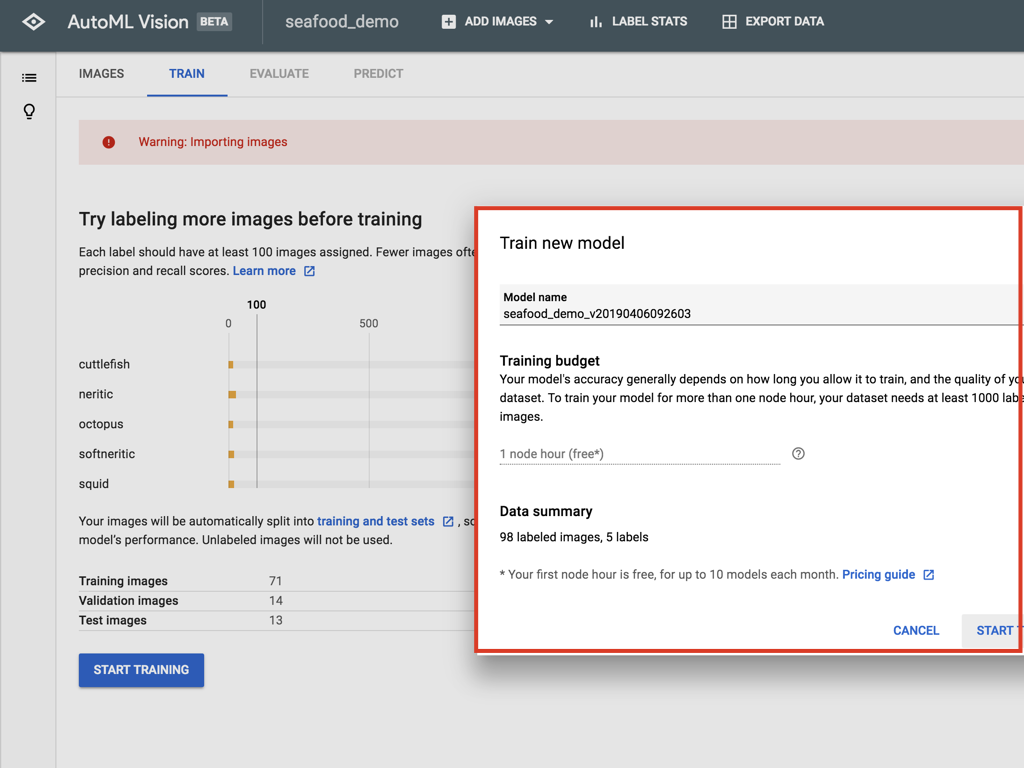Click the Training images count 71
1024x768 pixels.
(x=276, y=581)
